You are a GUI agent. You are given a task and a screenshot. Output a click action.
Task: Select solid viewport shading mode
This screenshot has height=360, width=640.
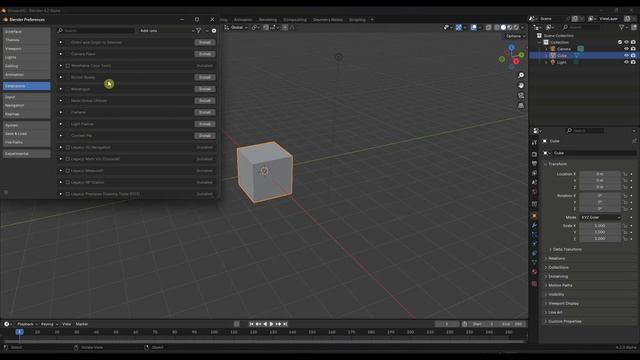(503, 27)
